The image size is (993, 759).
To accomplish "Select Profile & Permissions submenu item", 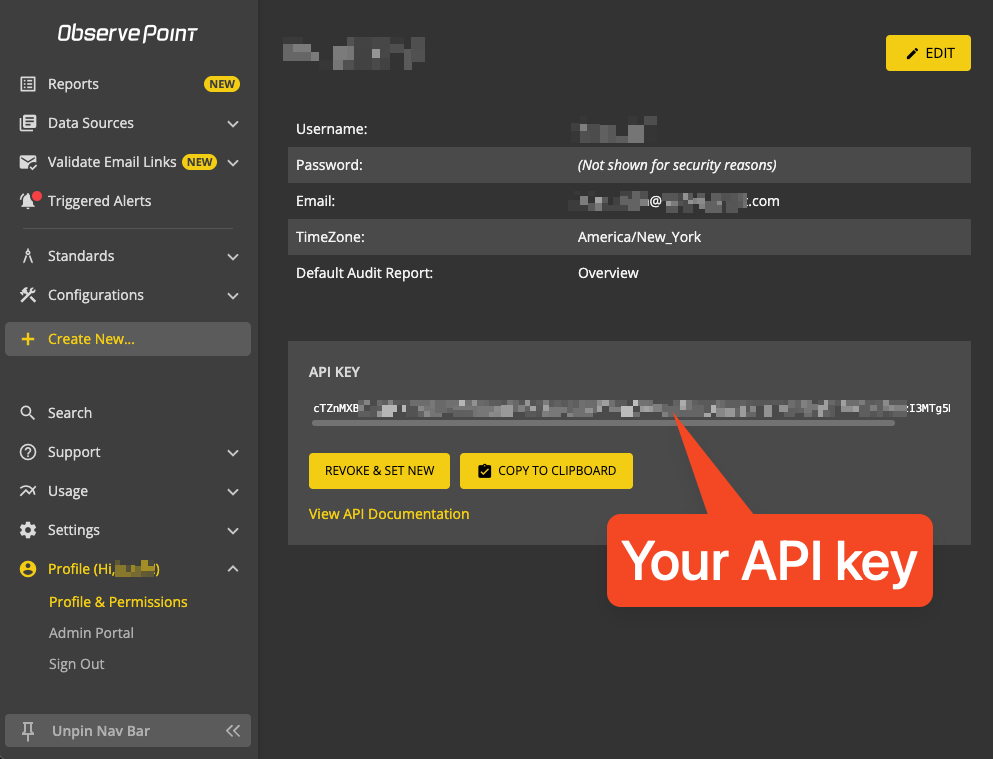I will click(x=118, y=602).
